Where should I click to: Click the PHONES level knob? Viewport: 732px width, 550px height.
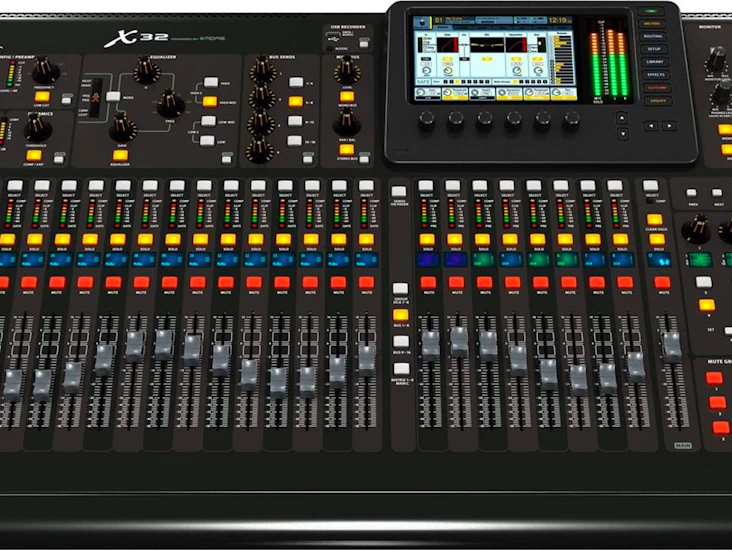tap(721, 95)
